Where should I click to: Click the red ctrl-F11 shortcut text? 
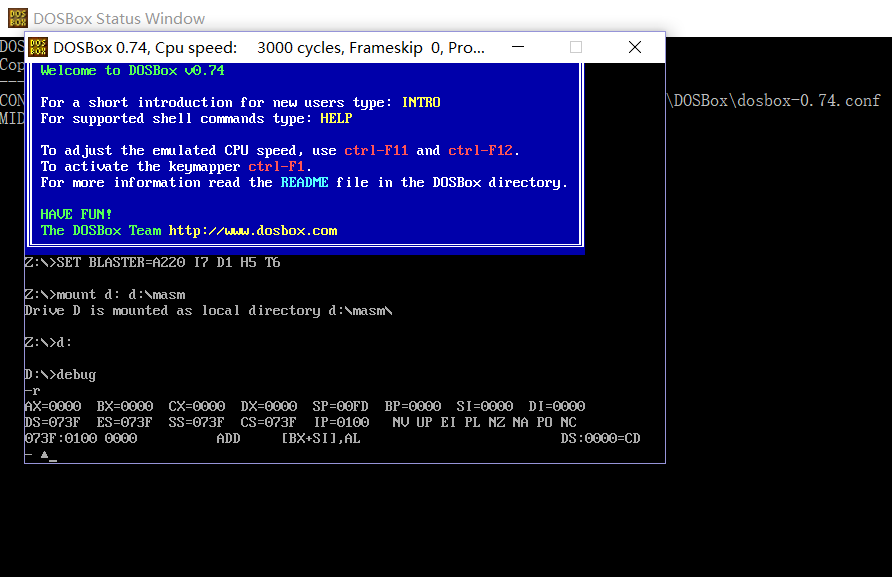click(376, 150)
